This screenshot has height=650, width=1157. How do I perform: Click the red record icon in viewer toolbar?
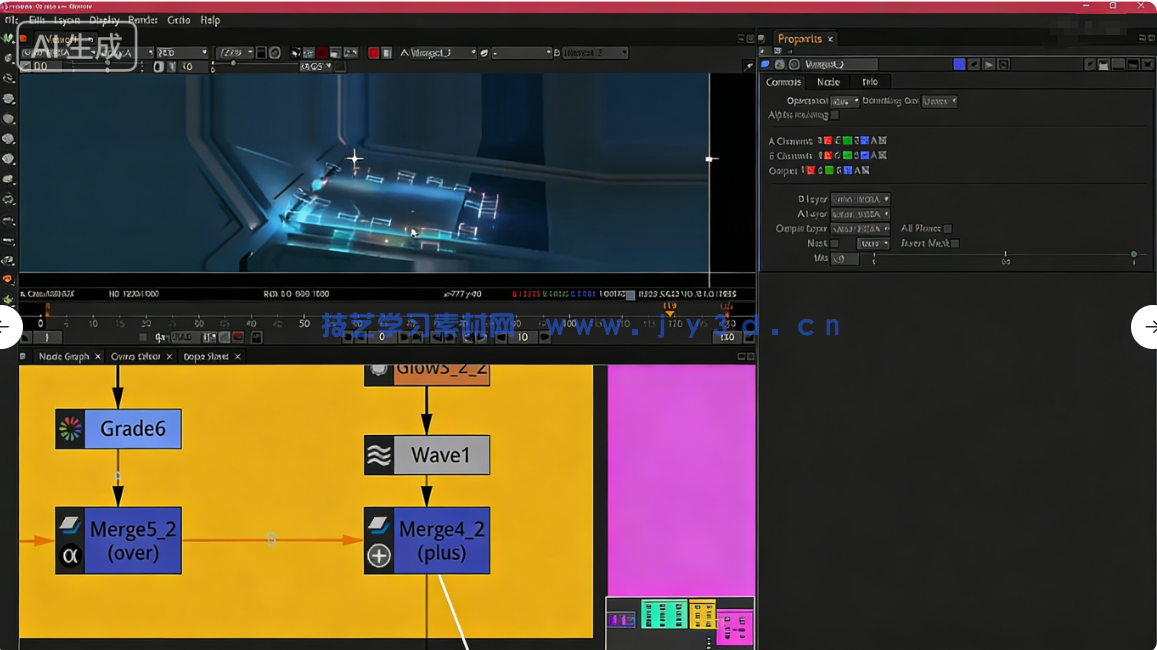pyautogui.click(x=373, y=53)
